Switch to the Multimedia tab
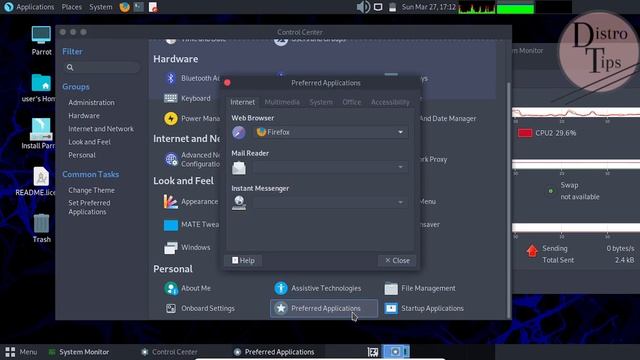This screenshot has height=360, width=640. click(282, 102)
